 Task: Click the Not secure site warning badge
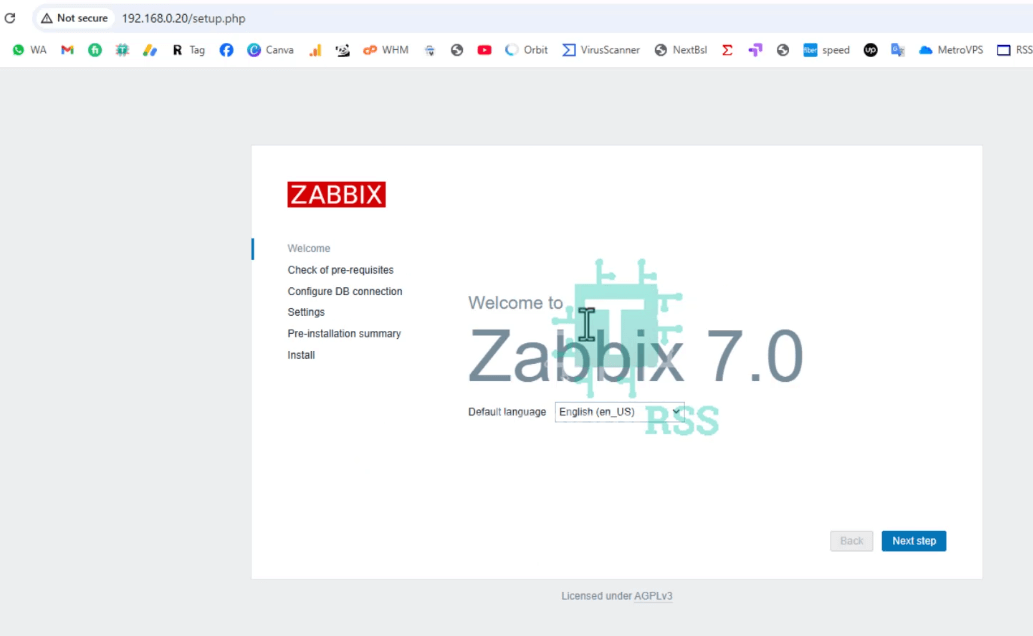[74, 18]
